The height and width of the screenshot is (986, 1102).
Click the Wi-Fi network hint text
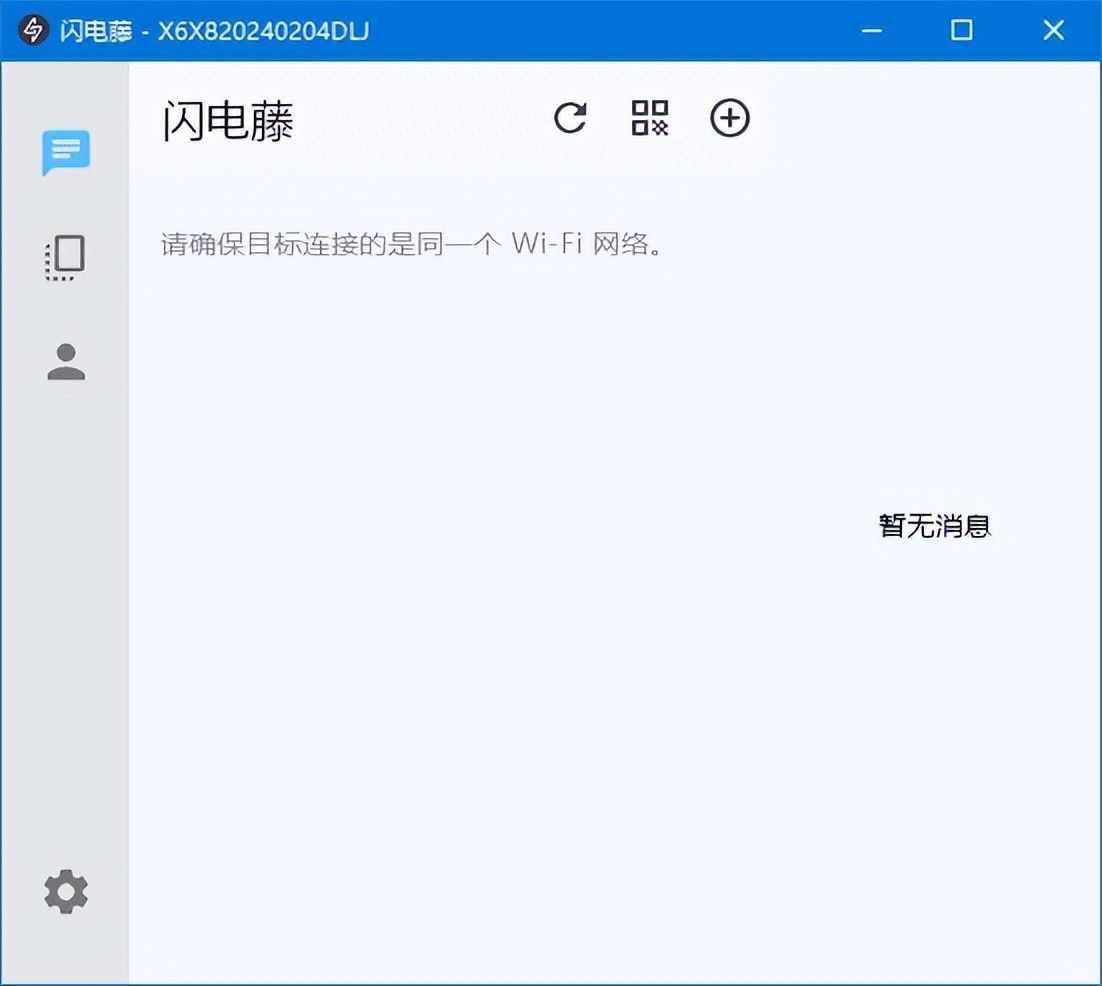click(412, 244)
